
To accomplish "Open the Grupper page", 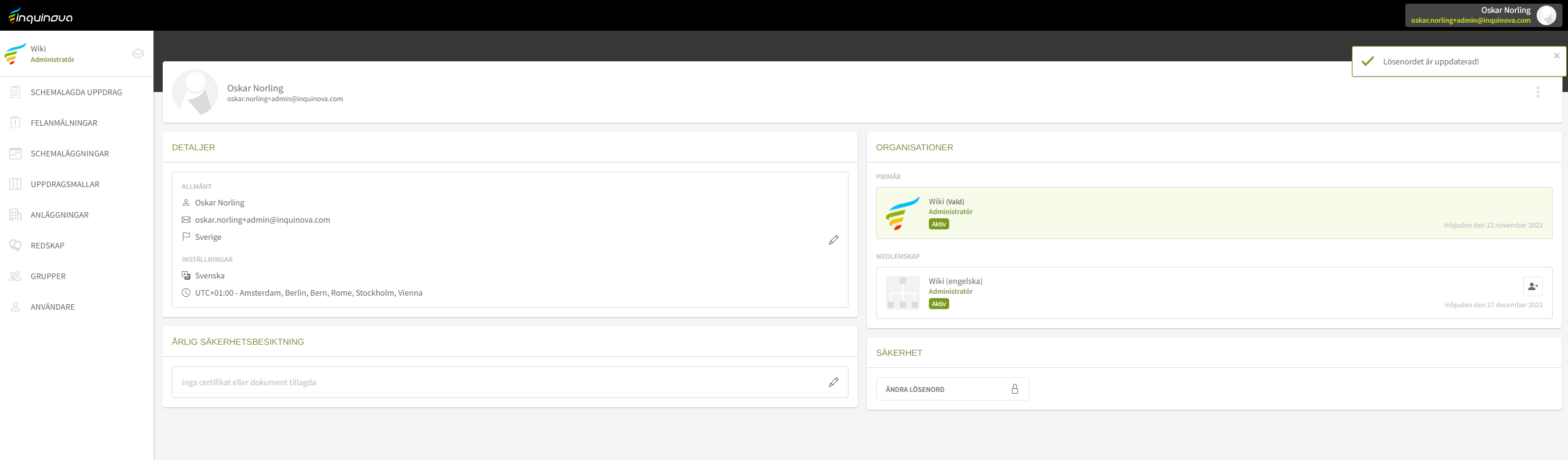I will pyautogui.click(x=48, y=277).
